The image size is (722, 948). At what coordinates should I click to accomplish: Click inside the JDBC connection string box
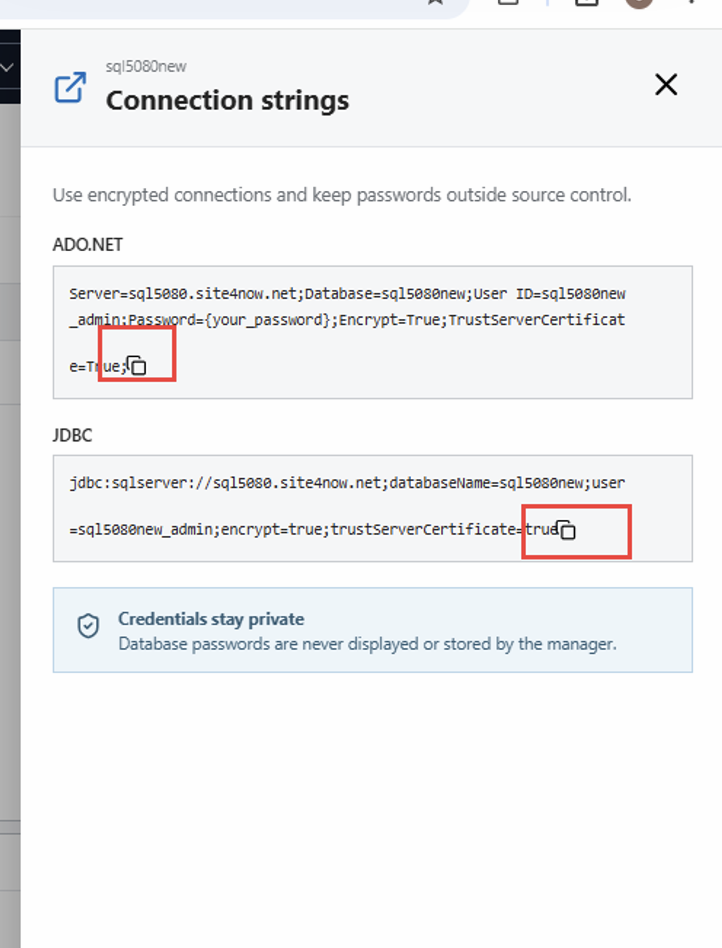[372, 508]
